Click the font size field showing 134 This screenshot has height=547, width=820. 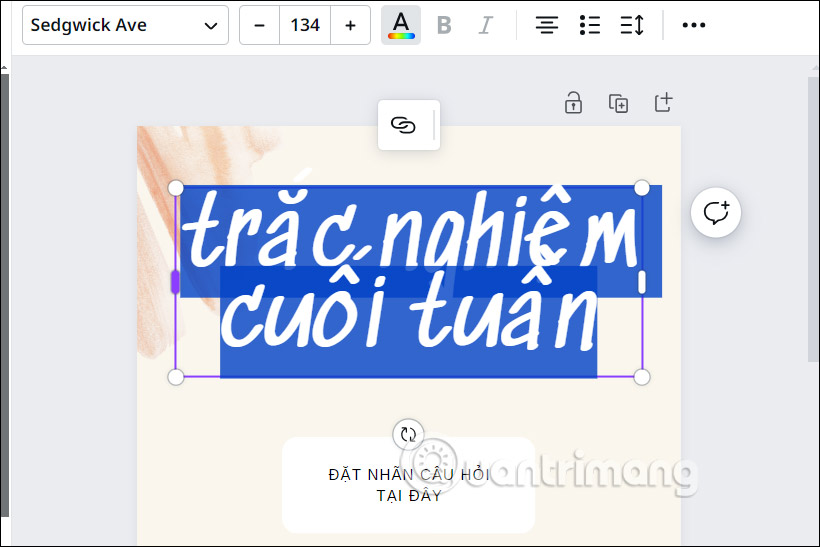coord(305,25)
